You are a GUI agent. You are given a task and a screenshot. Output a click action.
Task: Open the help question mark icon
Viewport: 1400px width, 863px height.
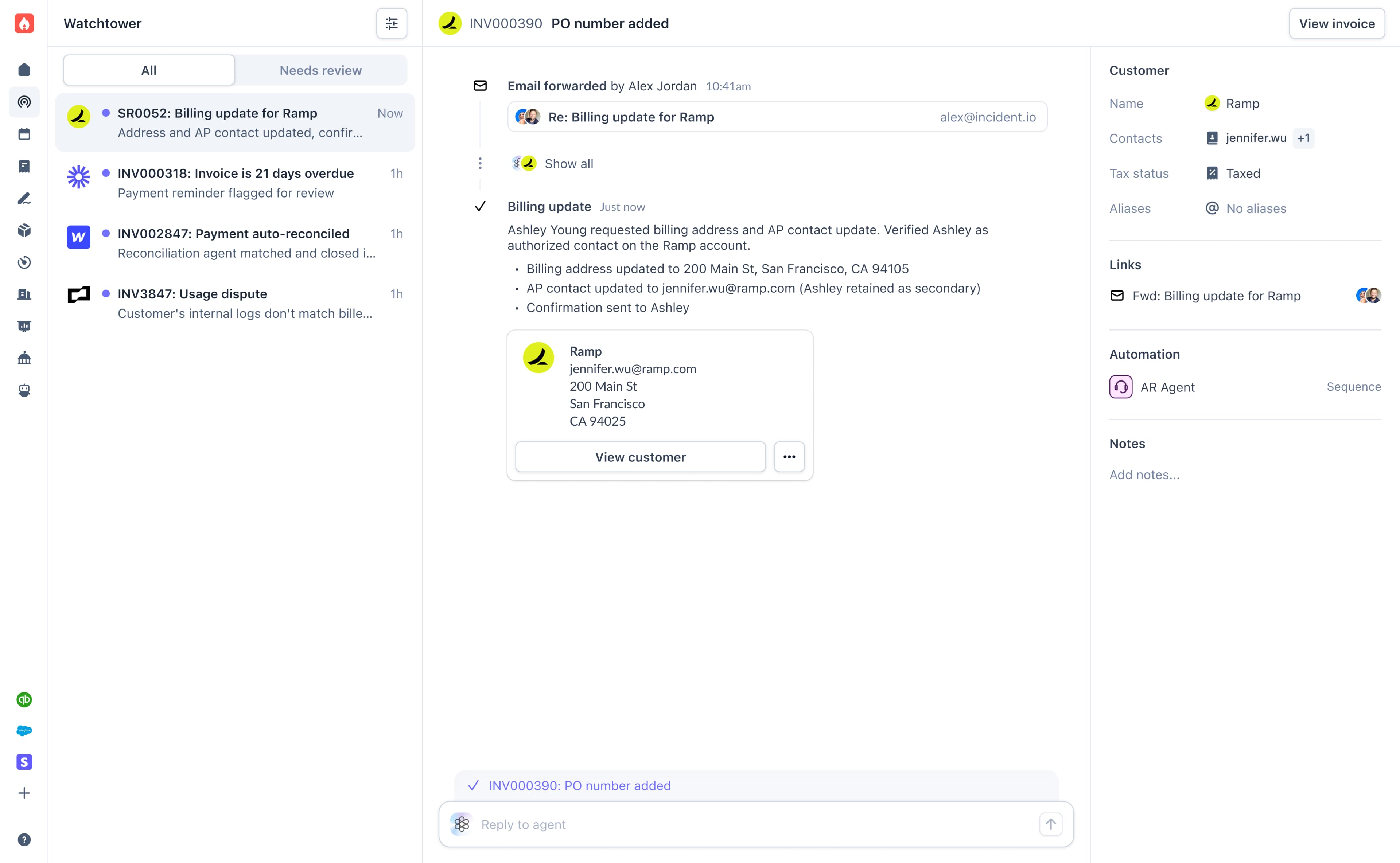click(24, 839)
